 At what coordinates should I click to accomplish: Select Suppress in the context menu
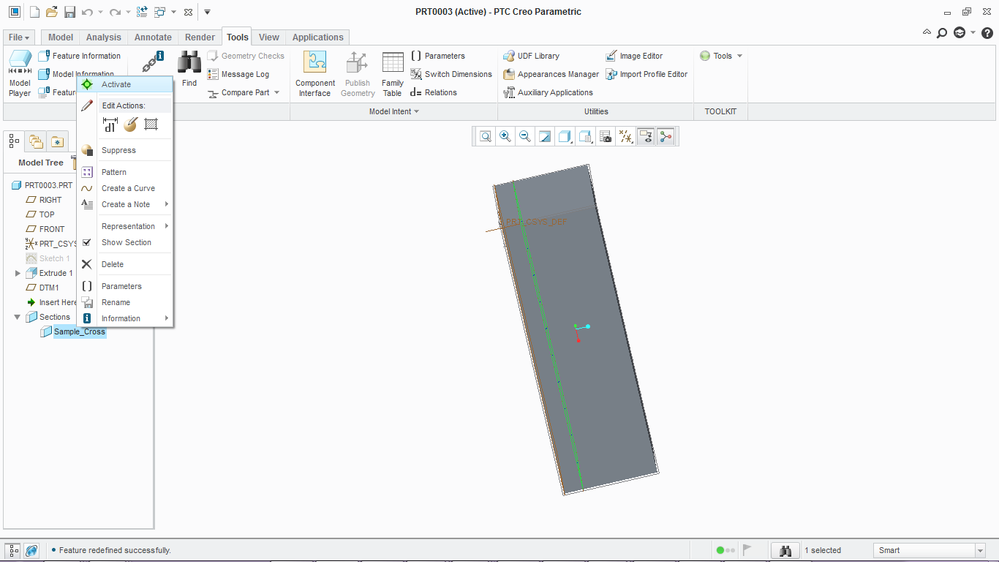pos(118,150)
